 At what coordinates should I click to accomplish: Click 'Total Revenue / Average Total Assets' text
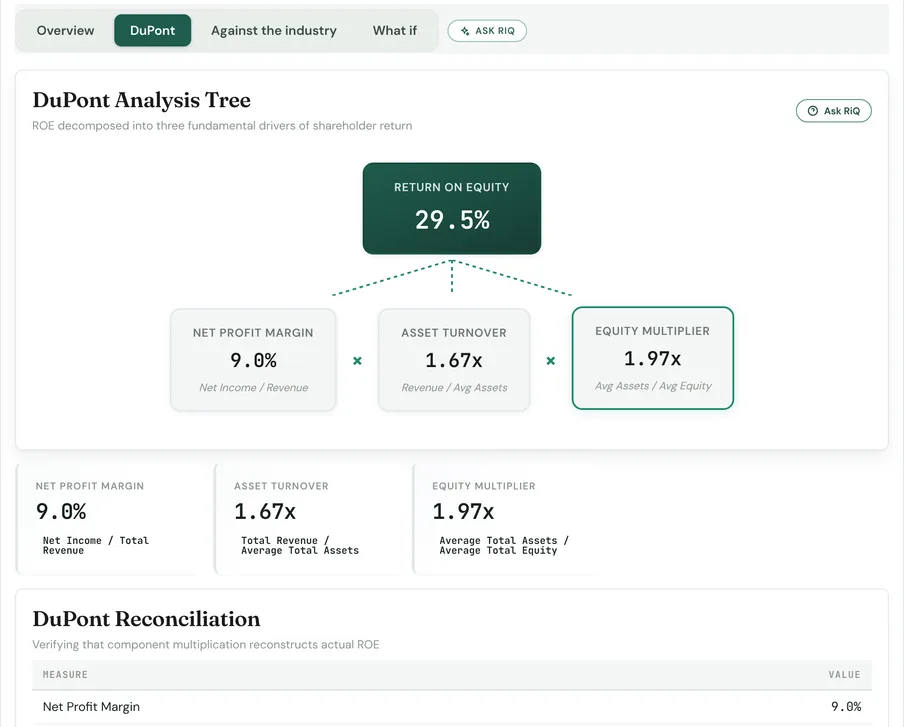coord(300,545)
